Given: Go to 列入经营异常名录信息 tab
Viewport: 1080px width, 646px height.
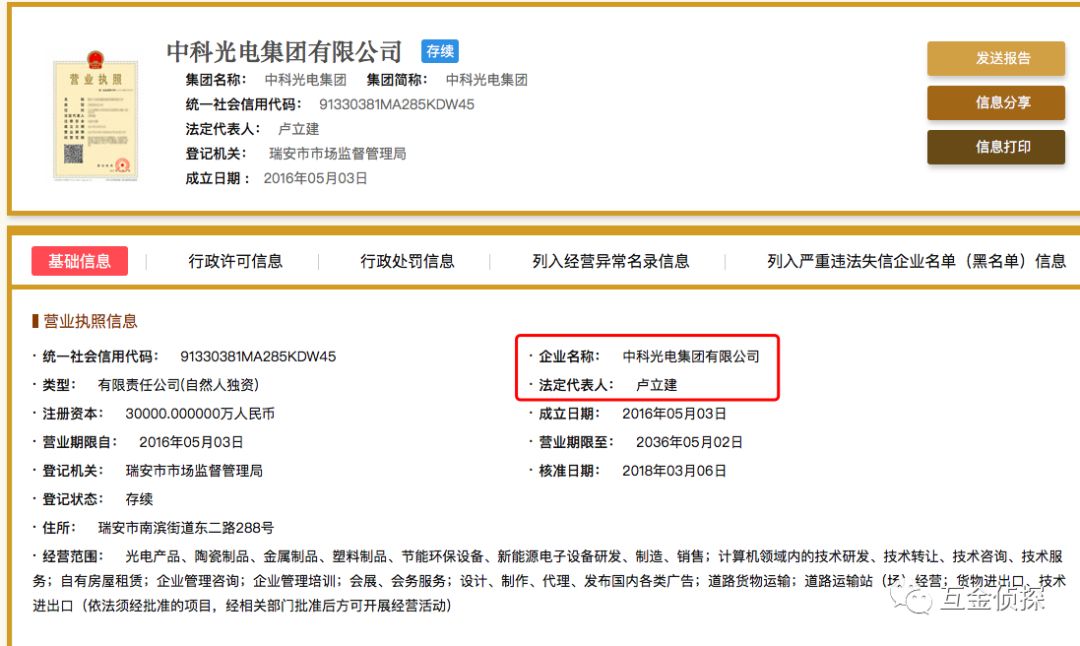Looking at the screenshot, I should tap(610, 261).
